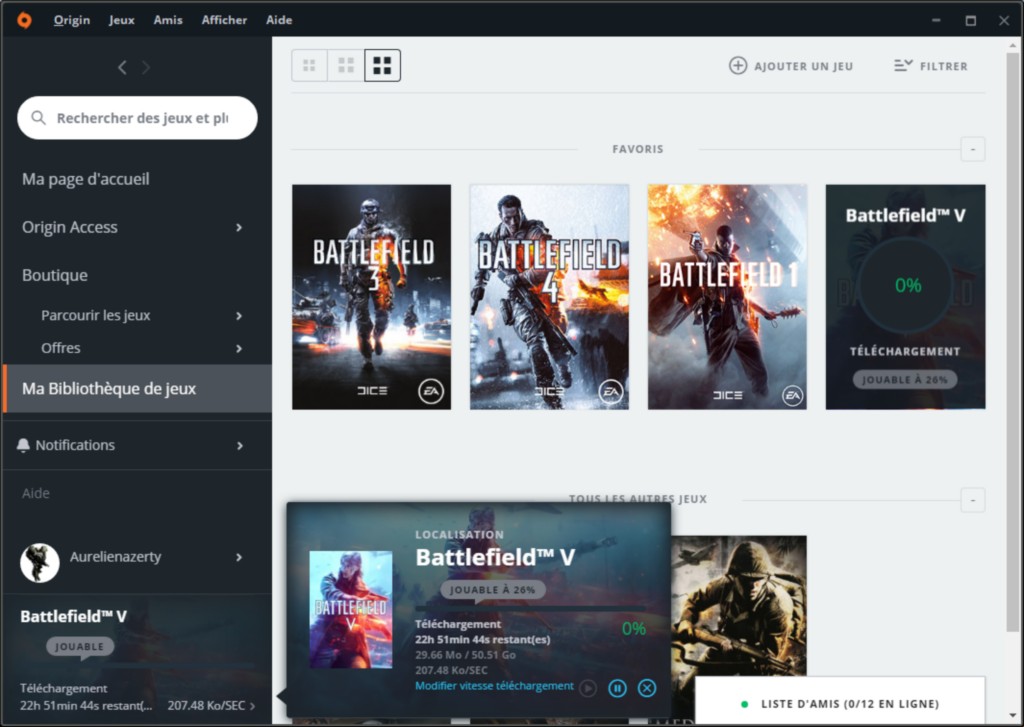Image resolution: width=1024 pixels, height=727 pixels.
Task: Click the greyed play button in download popup
Action: [588, 688]
